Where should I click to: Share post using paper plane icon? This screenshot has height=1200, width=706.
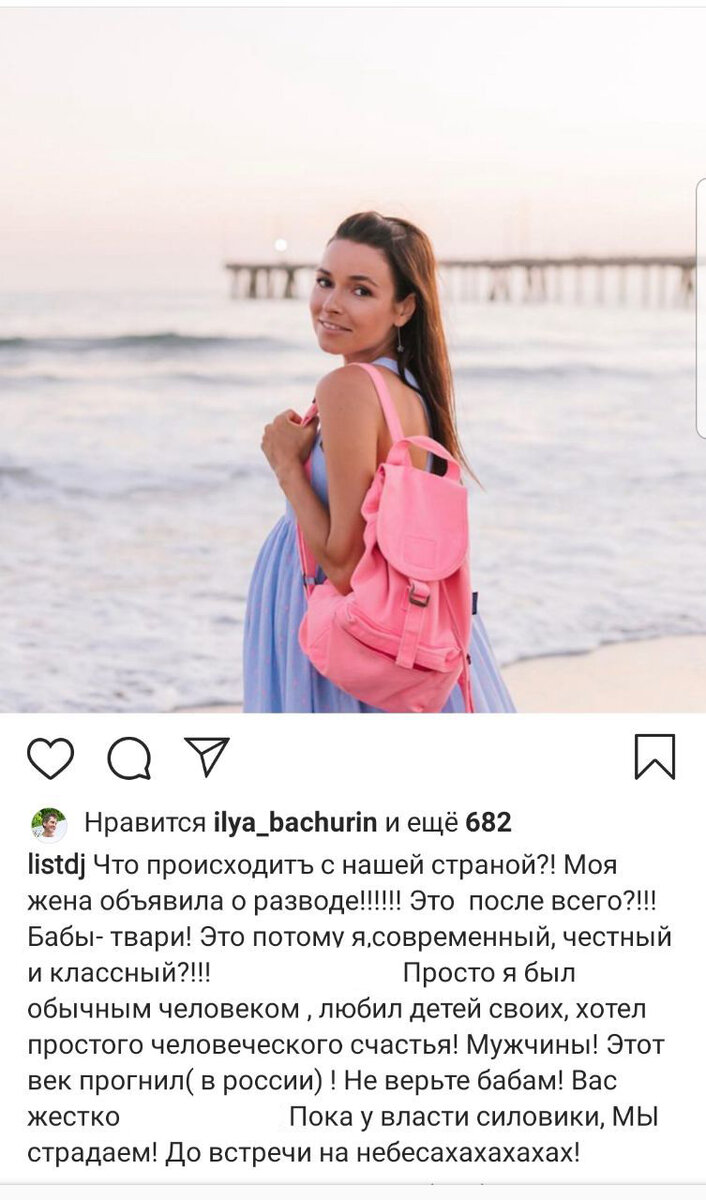click(207, 757)
